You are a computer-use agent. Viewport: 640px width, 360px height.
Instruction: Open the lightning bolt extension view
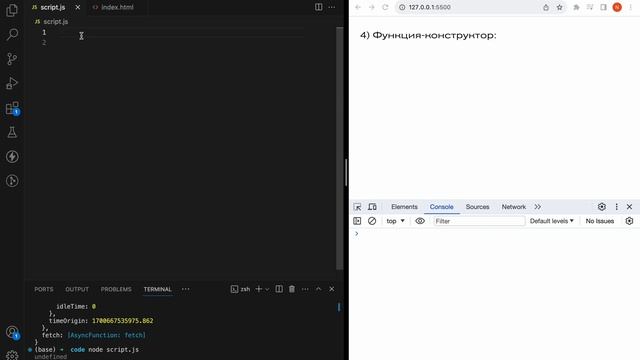click(x=12, y=157)
